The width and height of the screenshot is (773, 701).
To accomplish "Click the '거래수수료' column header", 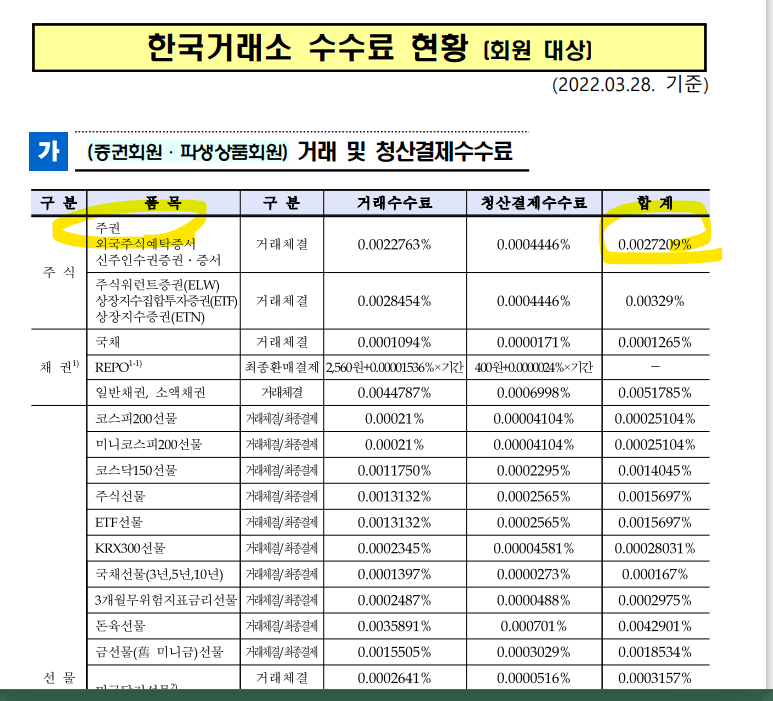I will (x=394, y=203).
